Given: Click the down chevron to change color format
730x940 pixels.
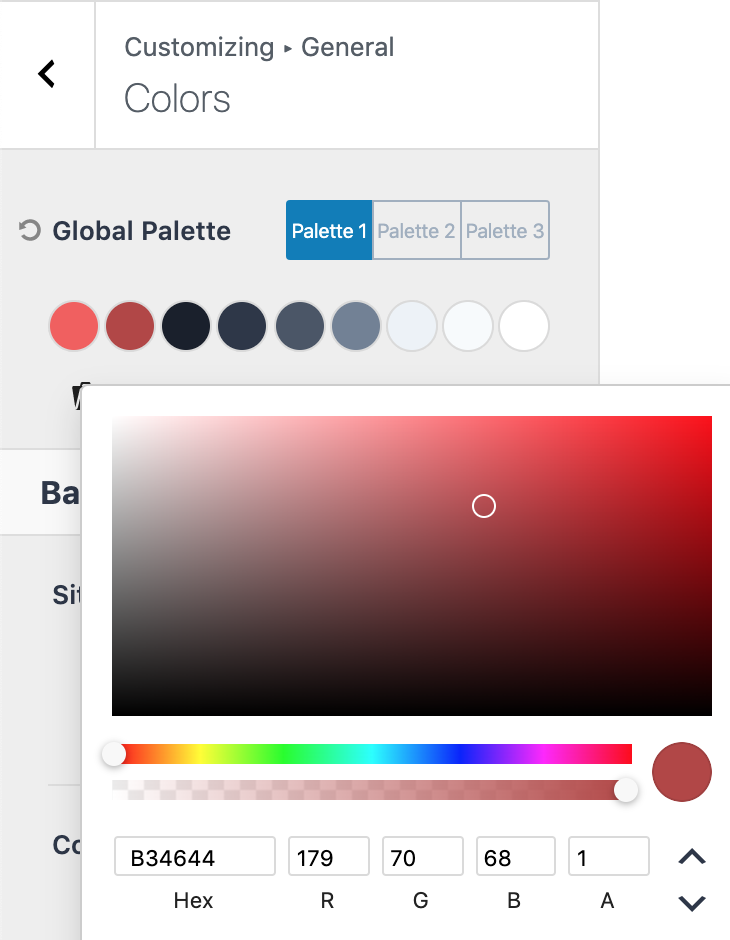Looking at the screenshot, I should [x=692, y=903].
